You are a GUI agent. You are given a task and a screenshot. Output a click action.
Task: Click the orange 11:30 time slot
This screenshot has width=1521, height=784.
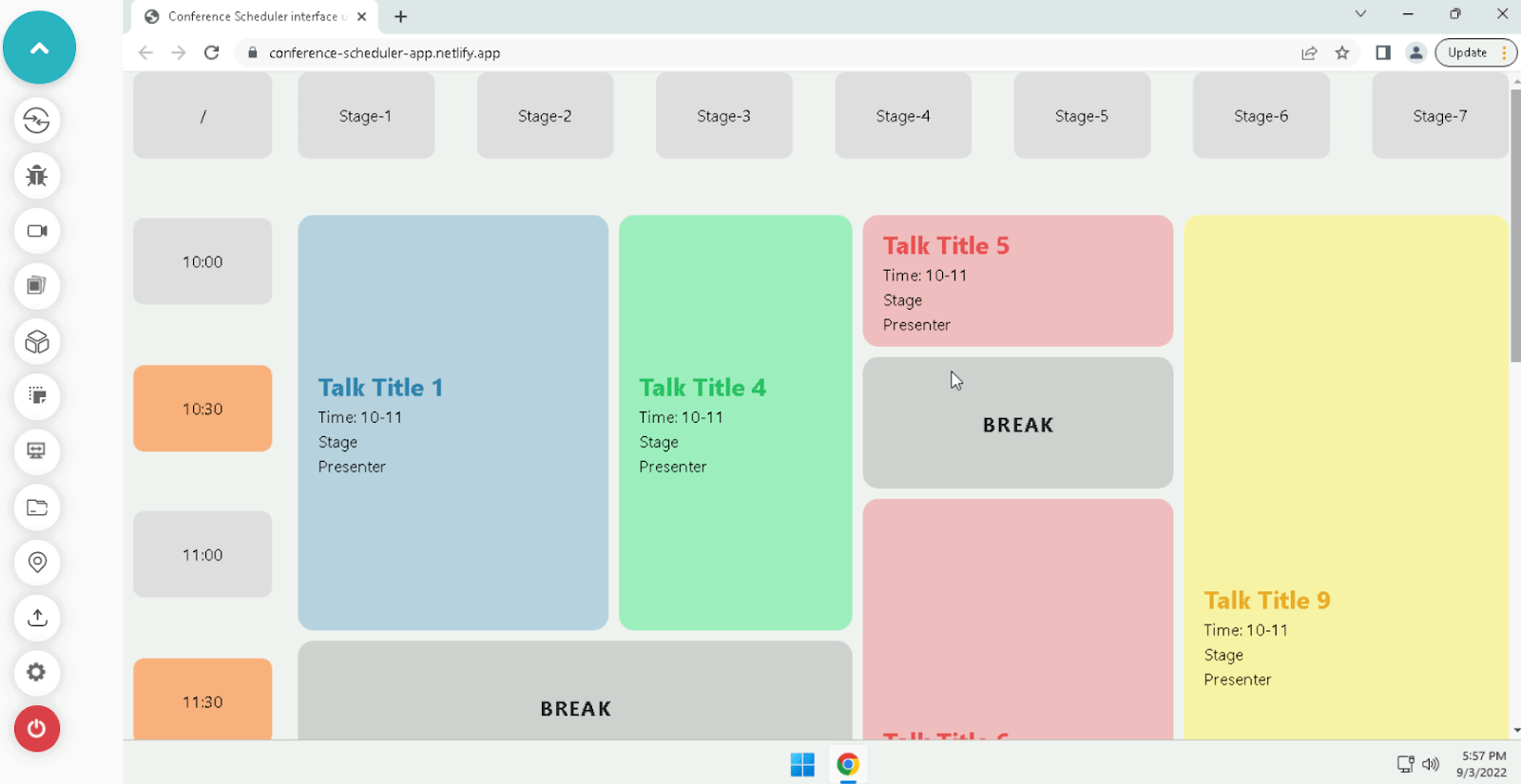[x=202, y=699]
